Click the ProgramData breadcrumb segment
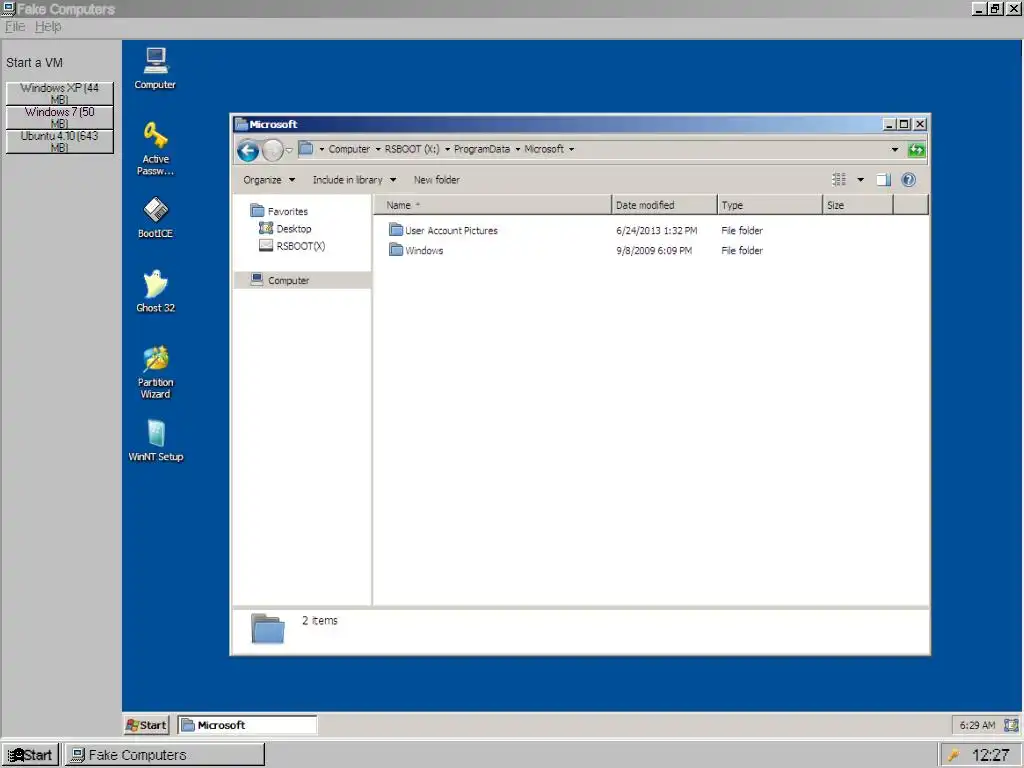1024x768 pixels. pyautogui.click(x=482, y=150)
